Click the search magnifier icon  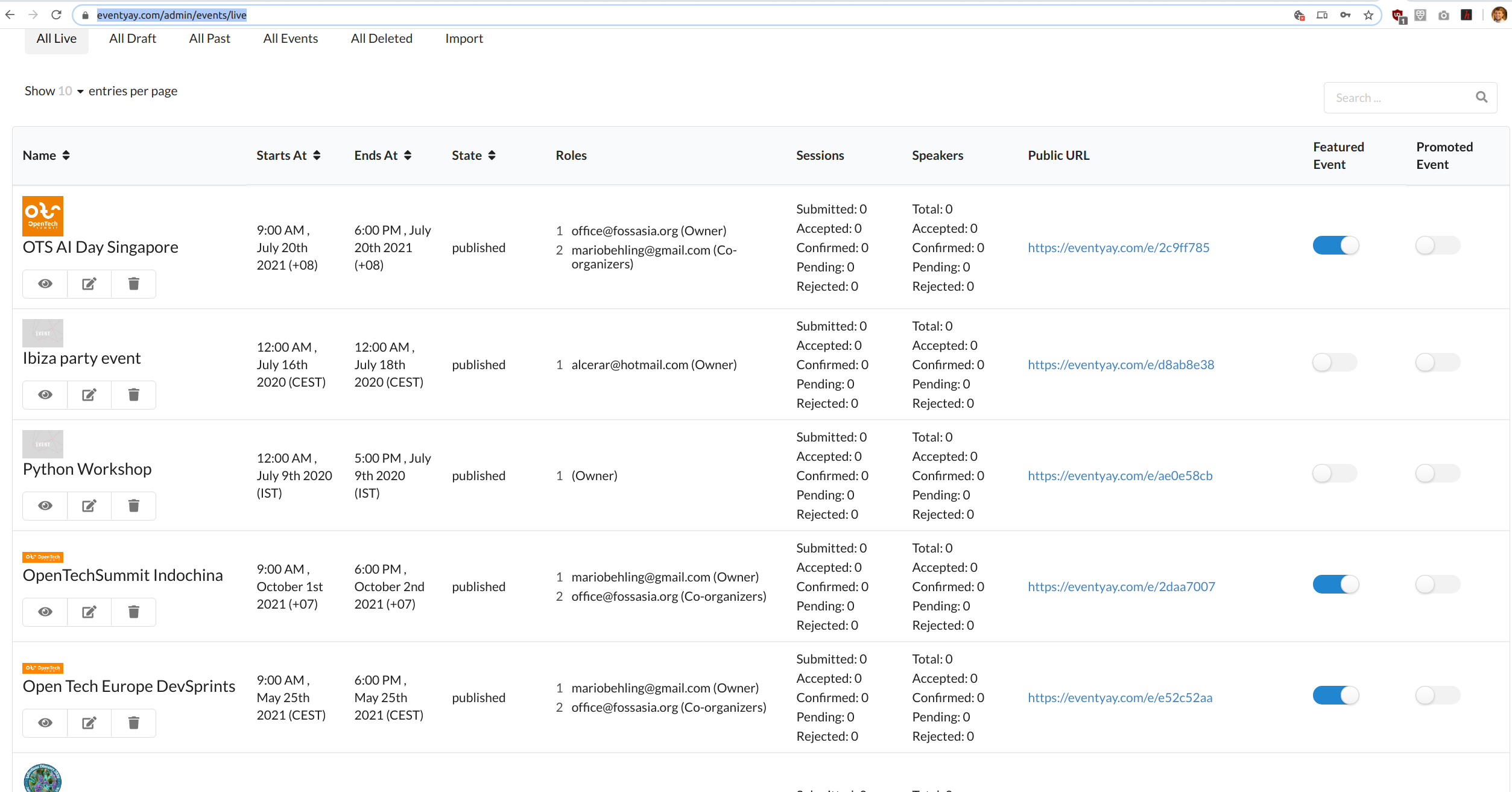click(1481, 97)
